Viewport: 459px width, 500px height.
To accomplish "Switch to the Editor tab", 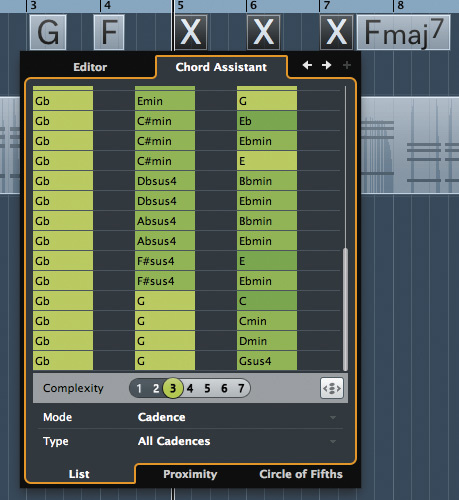I will 90,67.
